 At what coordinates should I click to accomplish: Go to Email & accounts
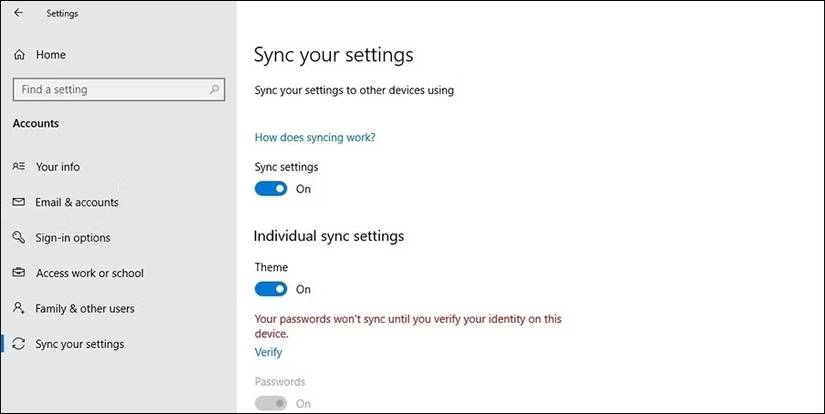77,202
